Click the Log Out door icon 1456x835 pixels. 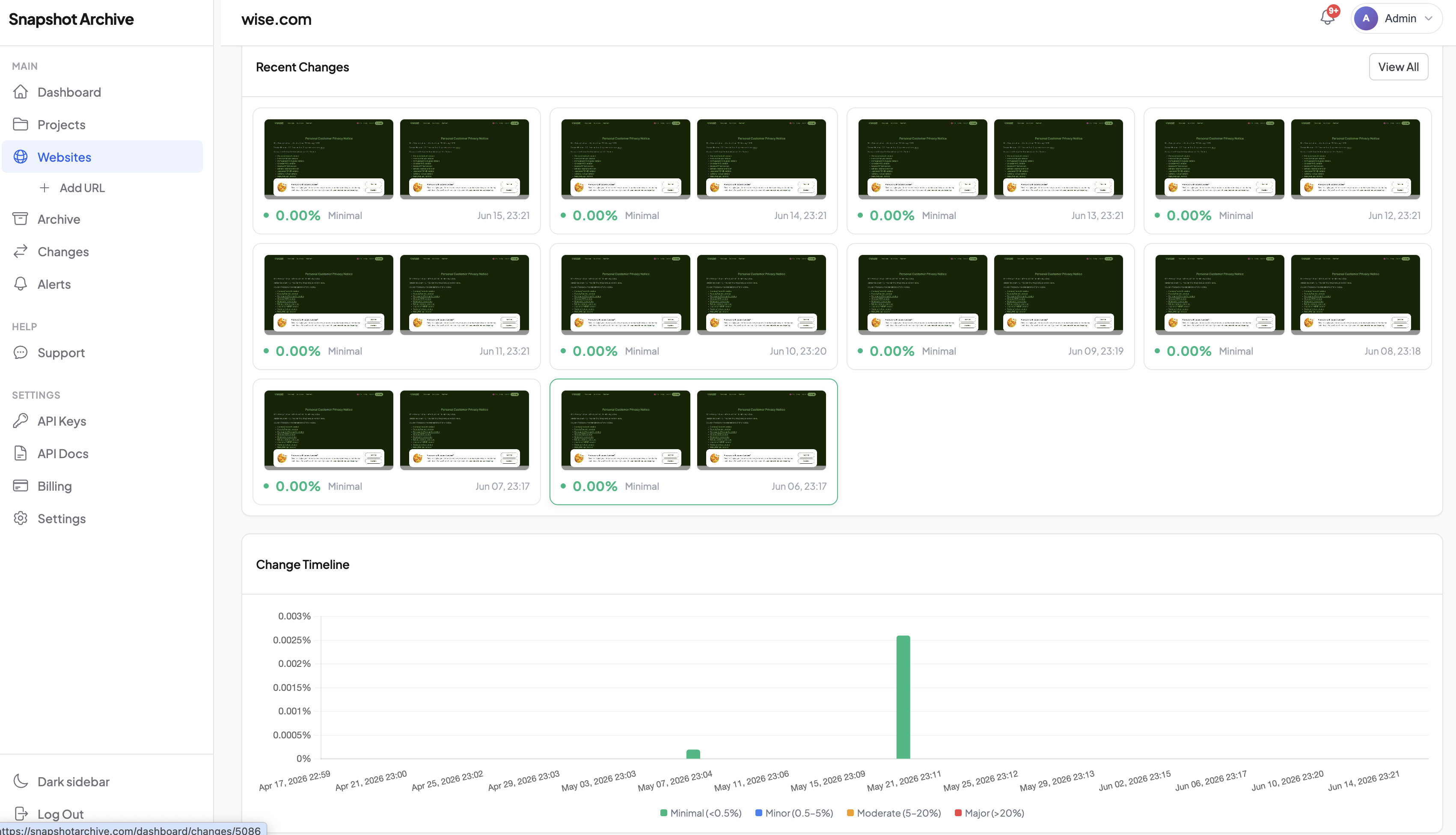pyautogui.click(x=21, y=814)
